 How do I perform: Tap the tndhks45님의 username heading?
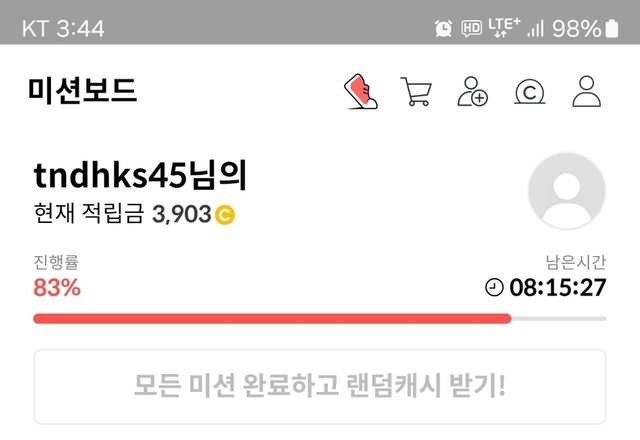140,176
